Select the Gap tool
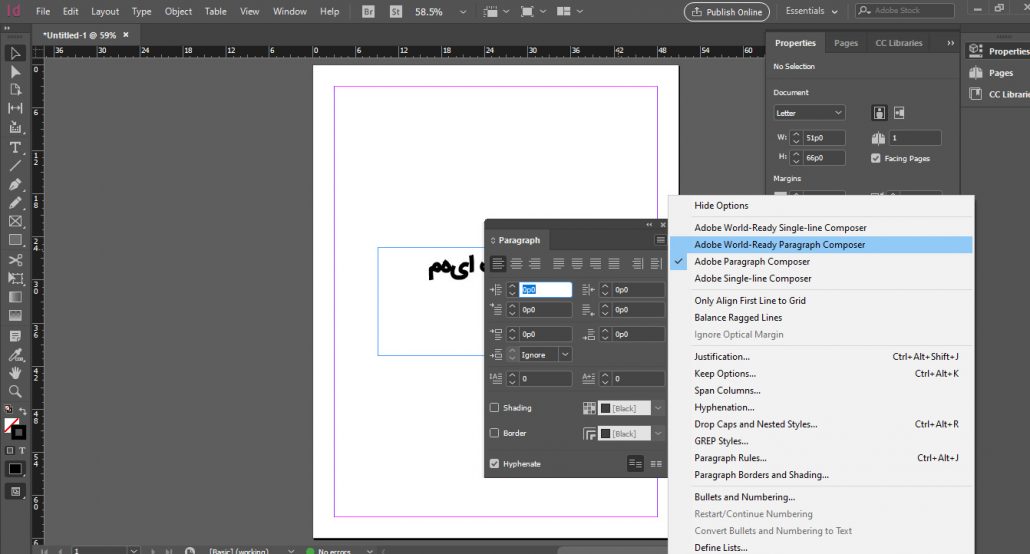Viewport: 1030px width, 554px height. tap(15, 108)
